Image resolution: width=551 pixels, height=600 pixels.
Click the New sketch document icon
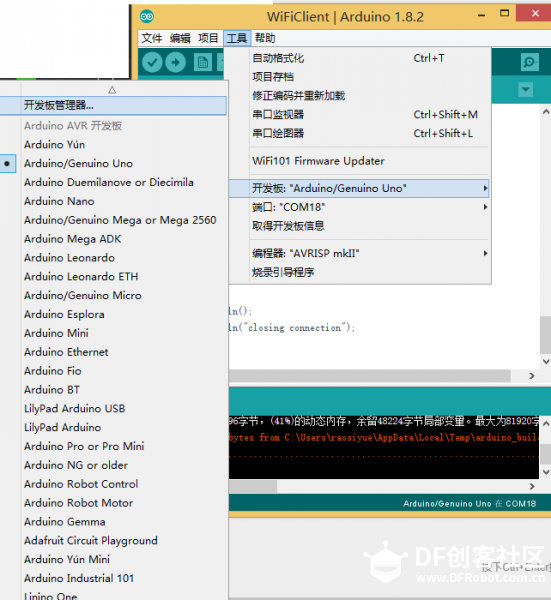pyautogui.click(x=203, y=62)
